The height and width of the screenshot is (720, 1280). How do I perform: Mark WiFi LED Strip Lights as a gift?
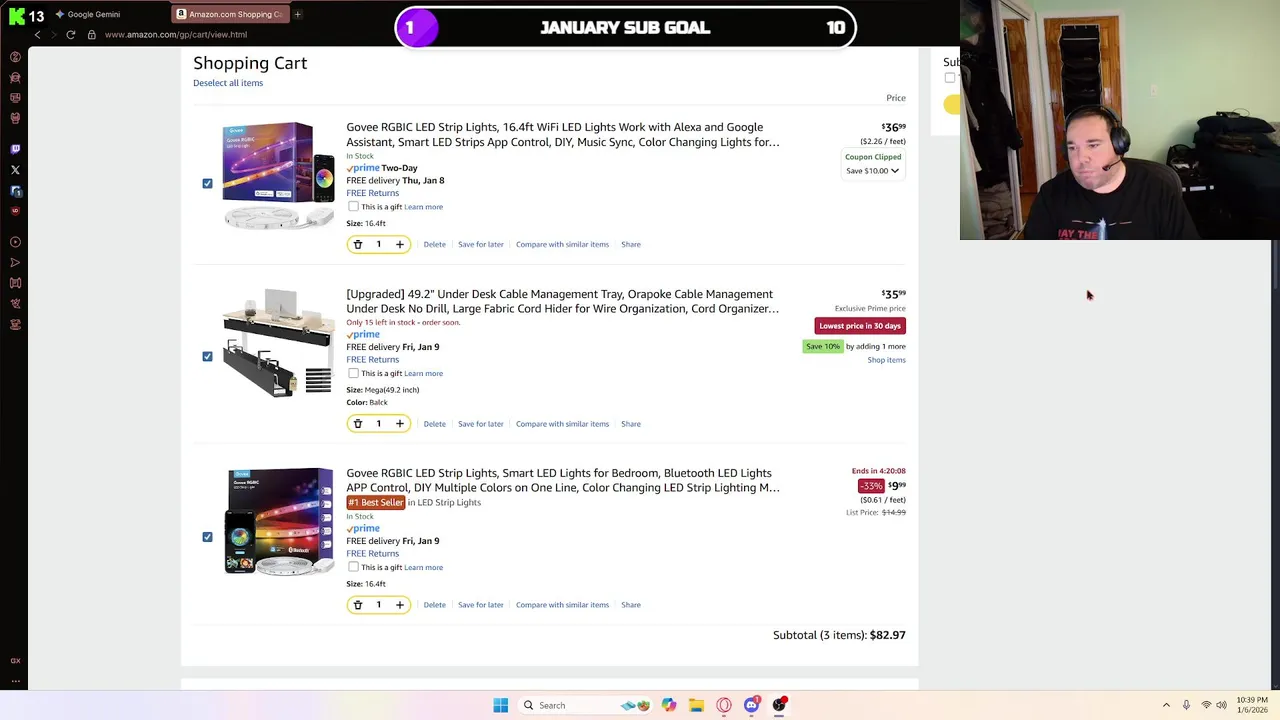[353, 207]
